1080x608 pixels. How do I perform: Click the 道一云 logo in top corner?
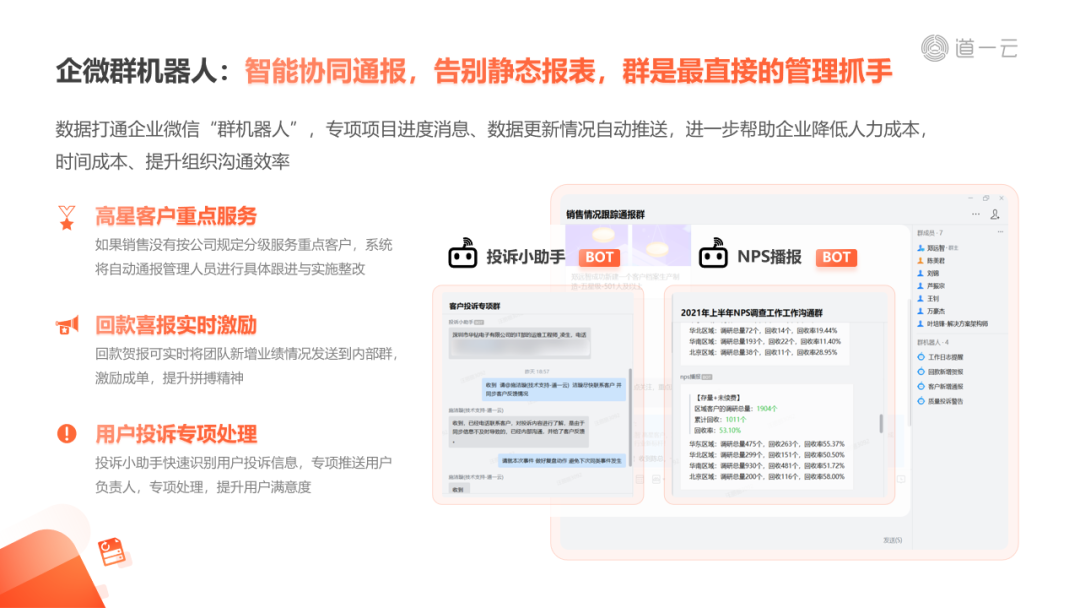[x=969, y=48]
